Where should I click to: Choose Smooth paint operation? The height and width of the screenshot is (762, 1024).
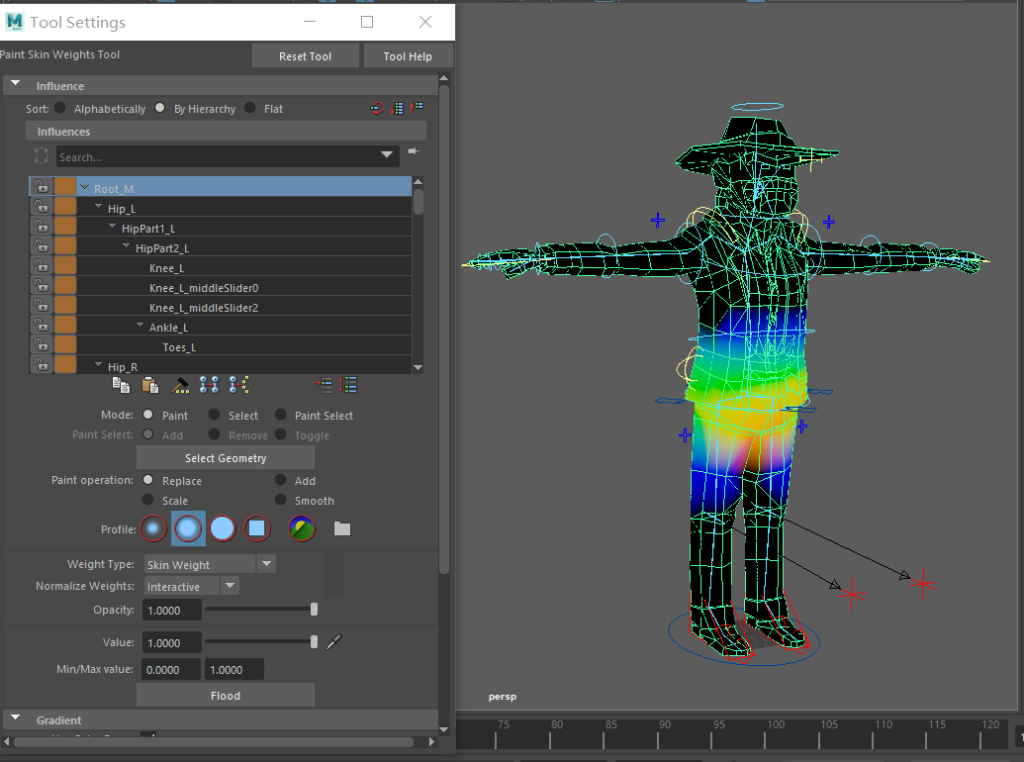281,500
